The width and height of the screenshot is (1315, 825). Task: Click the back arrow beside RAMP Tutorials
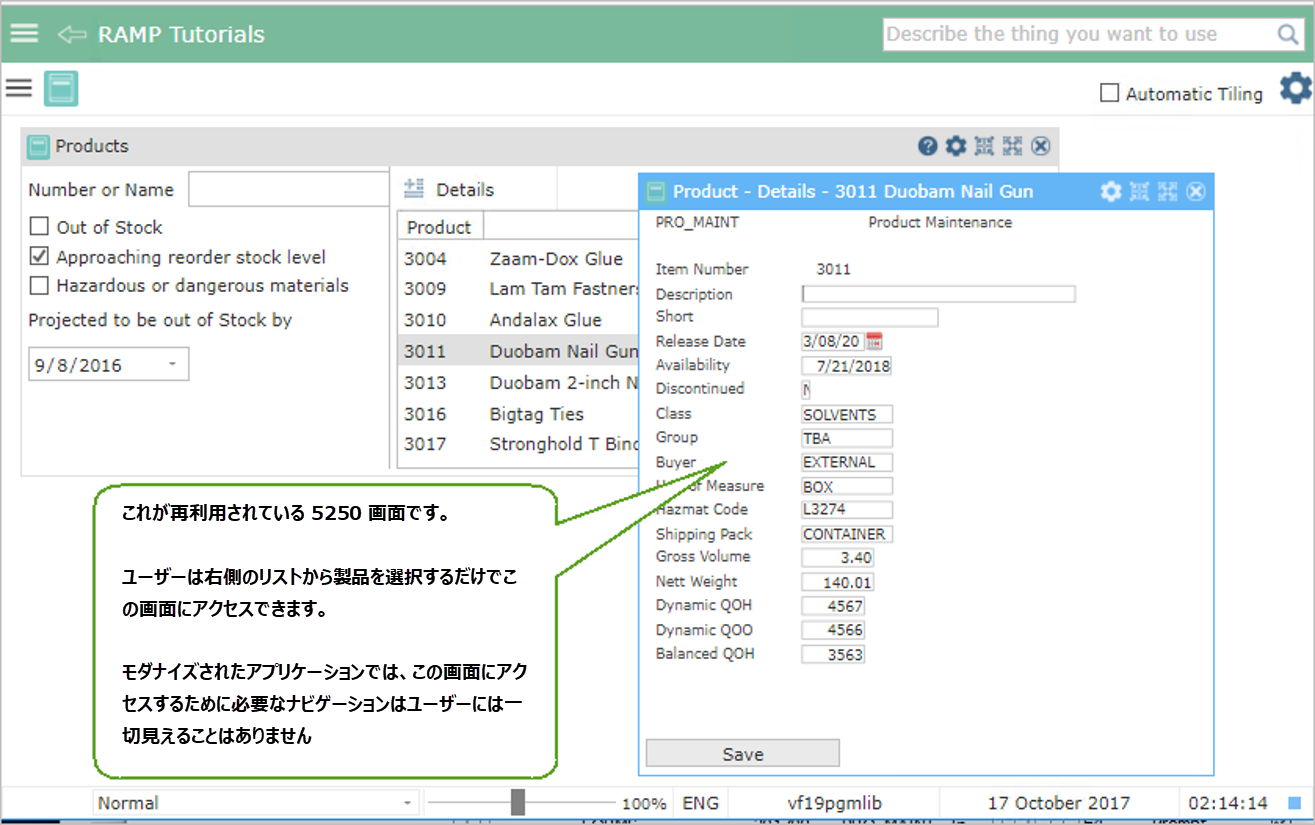[x=72, y=34]
